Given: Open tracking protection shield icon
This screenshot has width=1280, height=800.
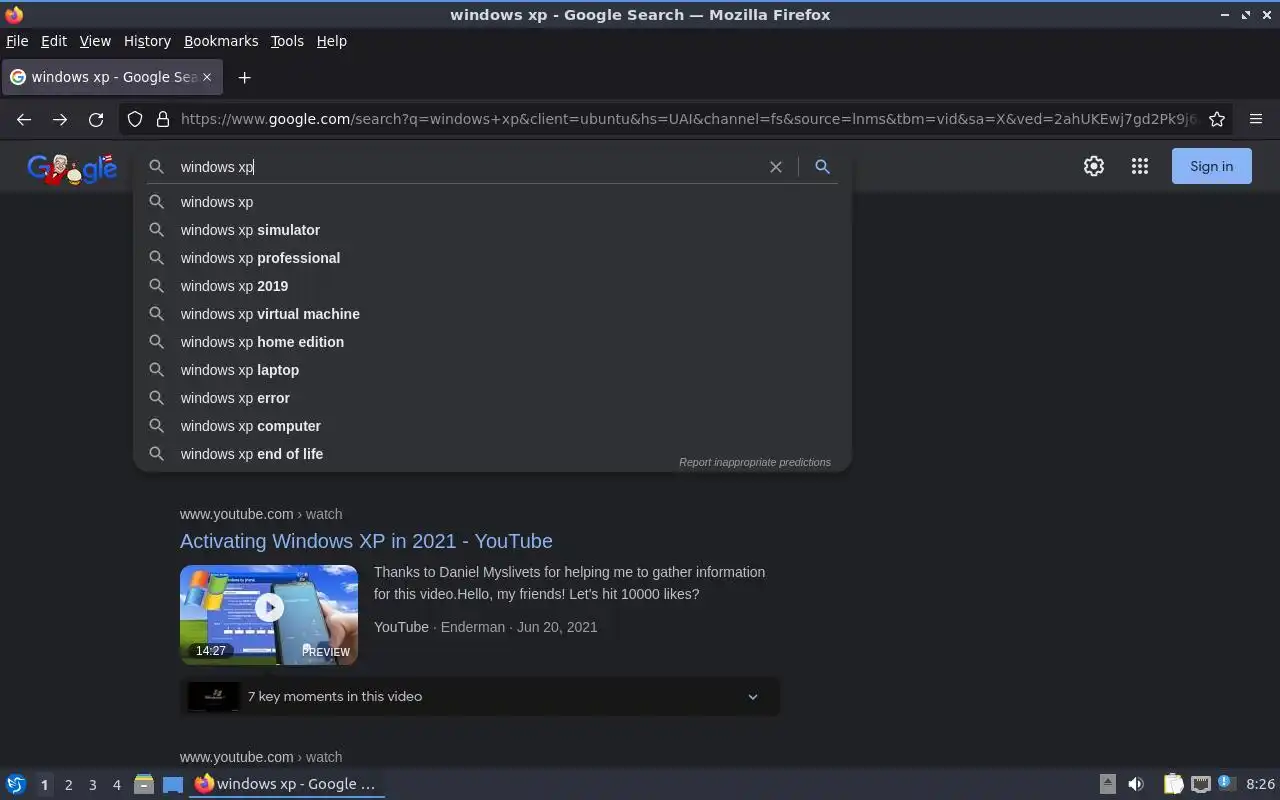Looking at the screenshot, I should [x=135, y=119].
